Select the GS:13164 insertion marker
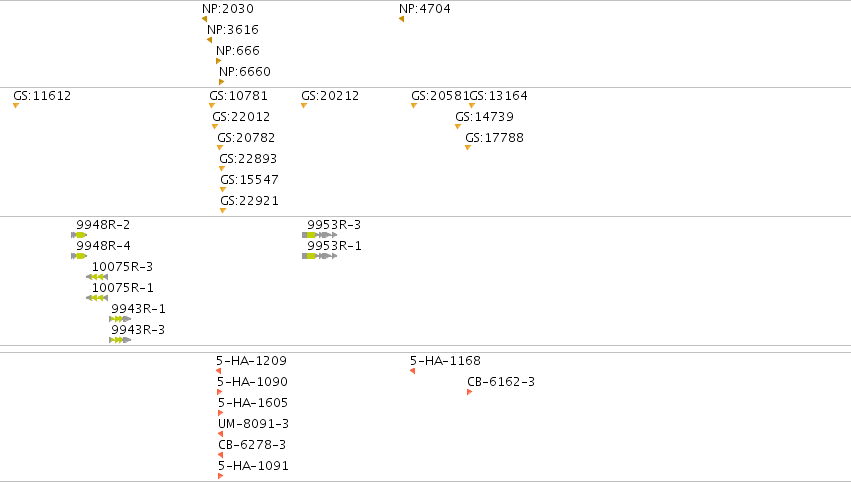Image resolution: width=851 pixels, height=482 pixels. (x=472, y=106)
